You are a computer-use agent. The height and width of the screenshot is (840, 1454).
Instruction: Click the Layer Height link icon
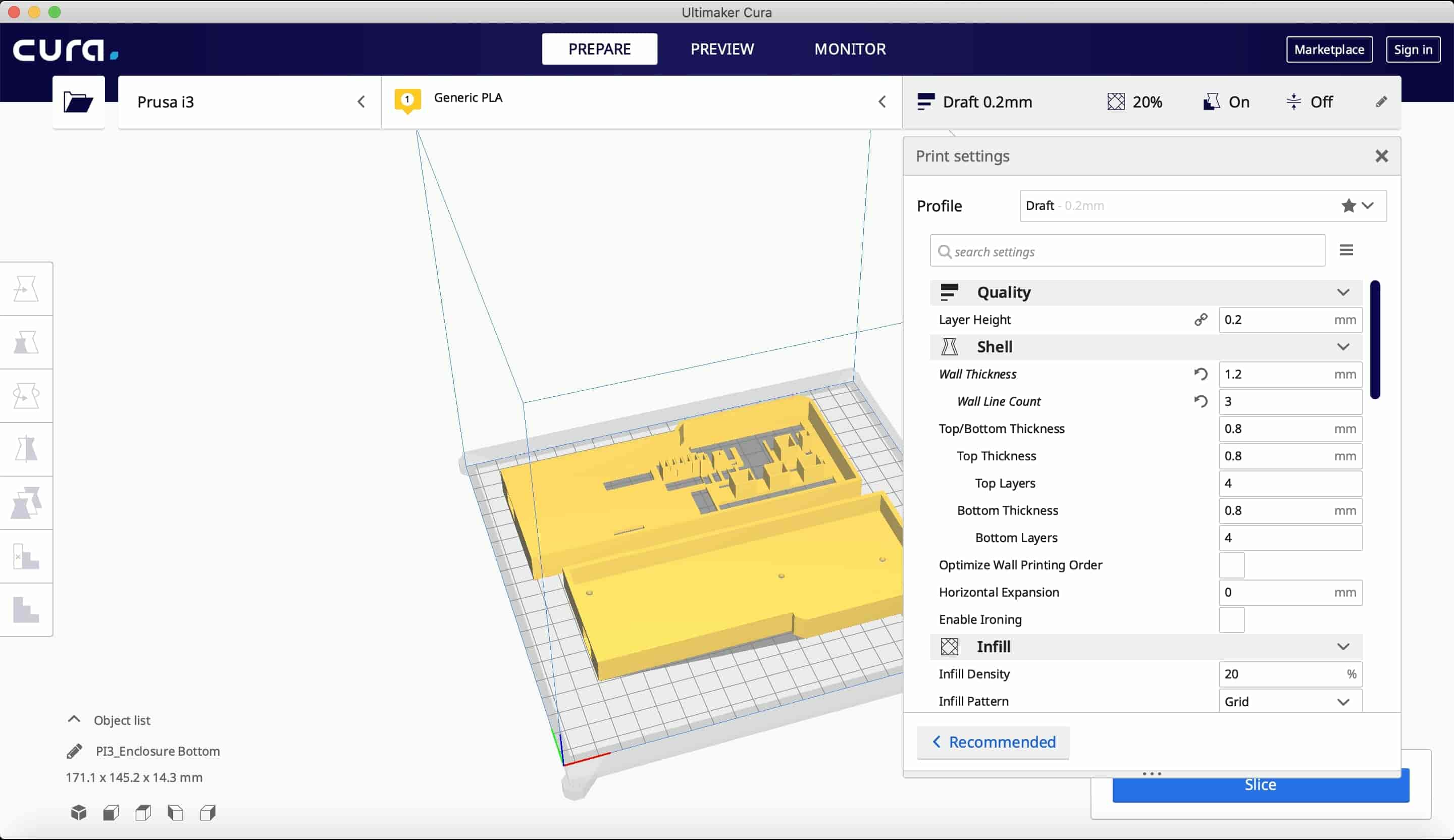click(x=1201, y=320)
